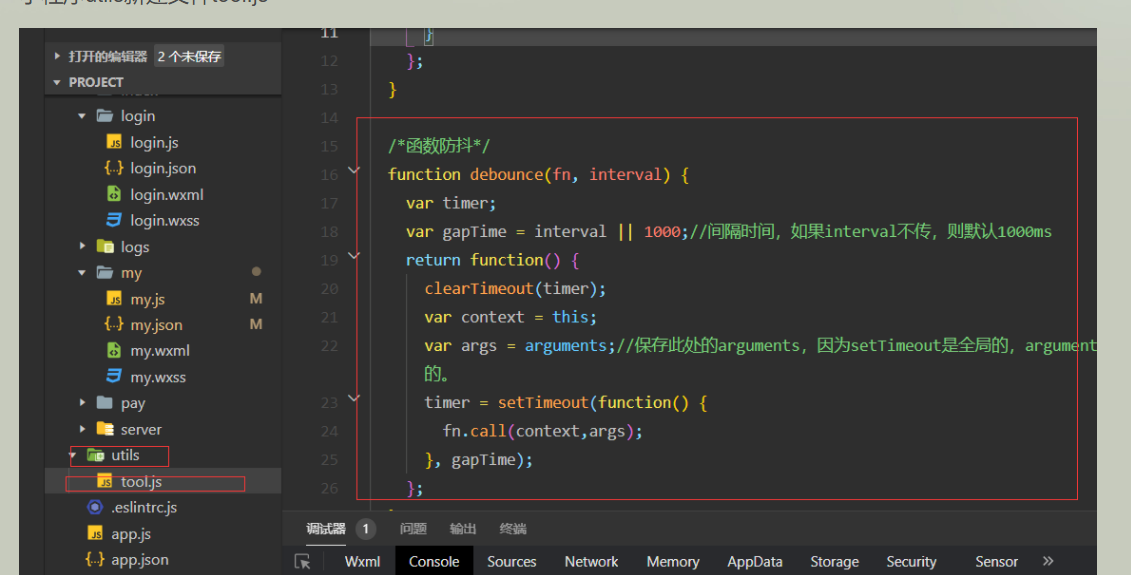Screen dimensions: 1131x575
Task: Click the fn.call(context,args) code line
Action: click(542, 431)
